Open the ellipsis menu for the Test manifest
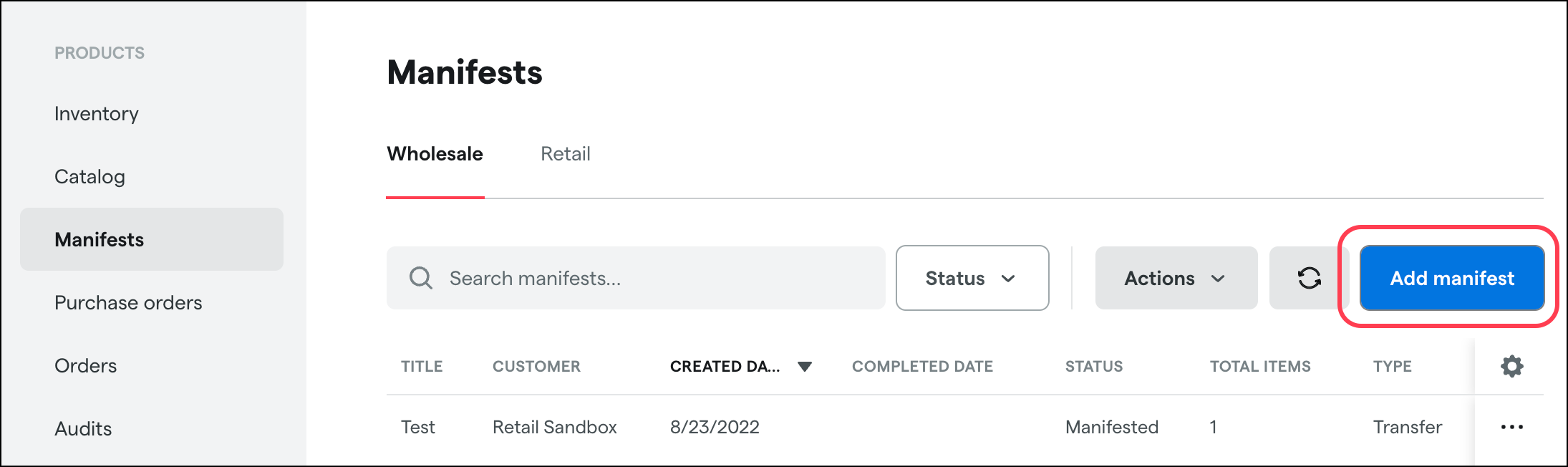 pos(1511,426)
